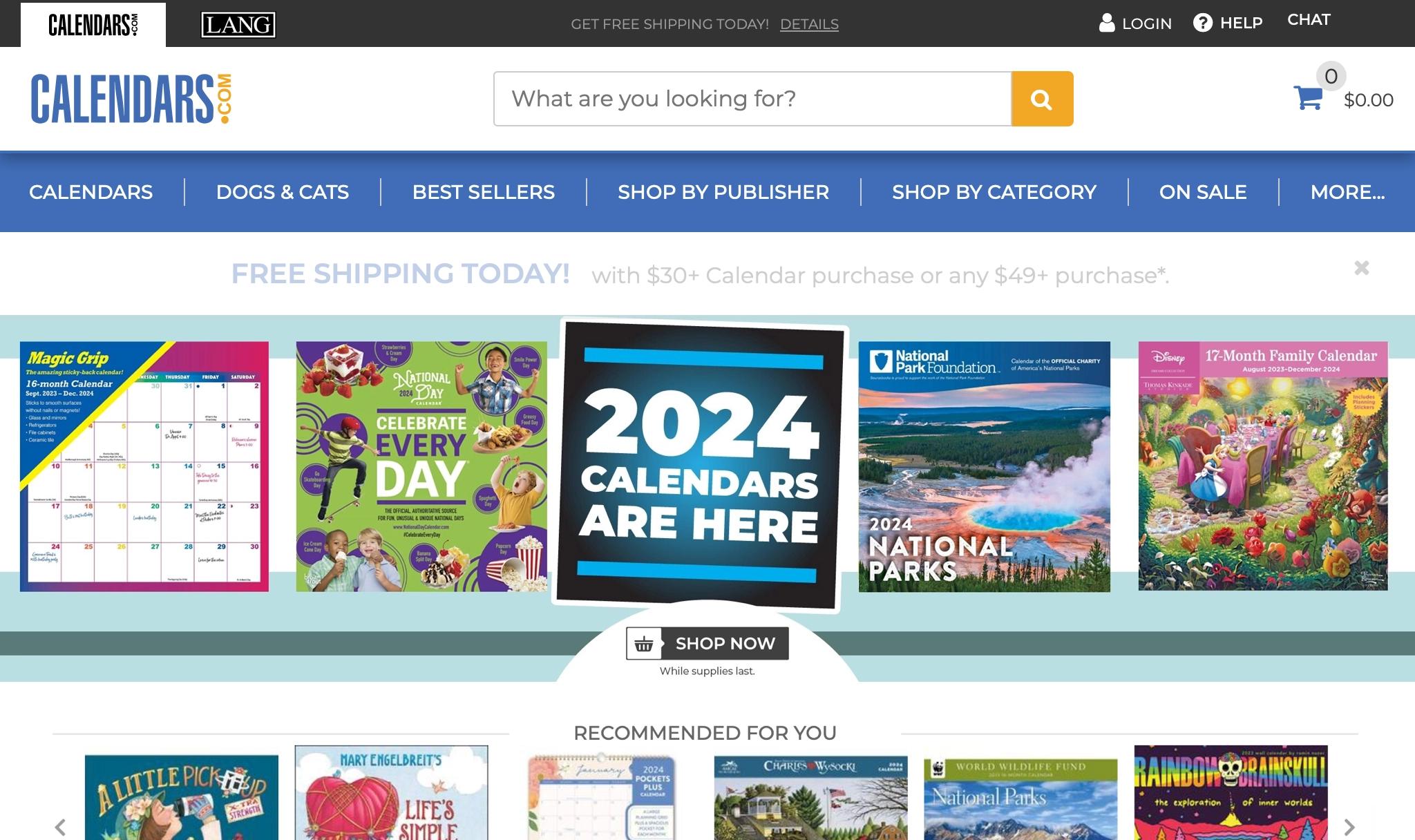This screenshot has width=1415, height=840.
Task: Open the shopping cart icon
Action: 1308,97
